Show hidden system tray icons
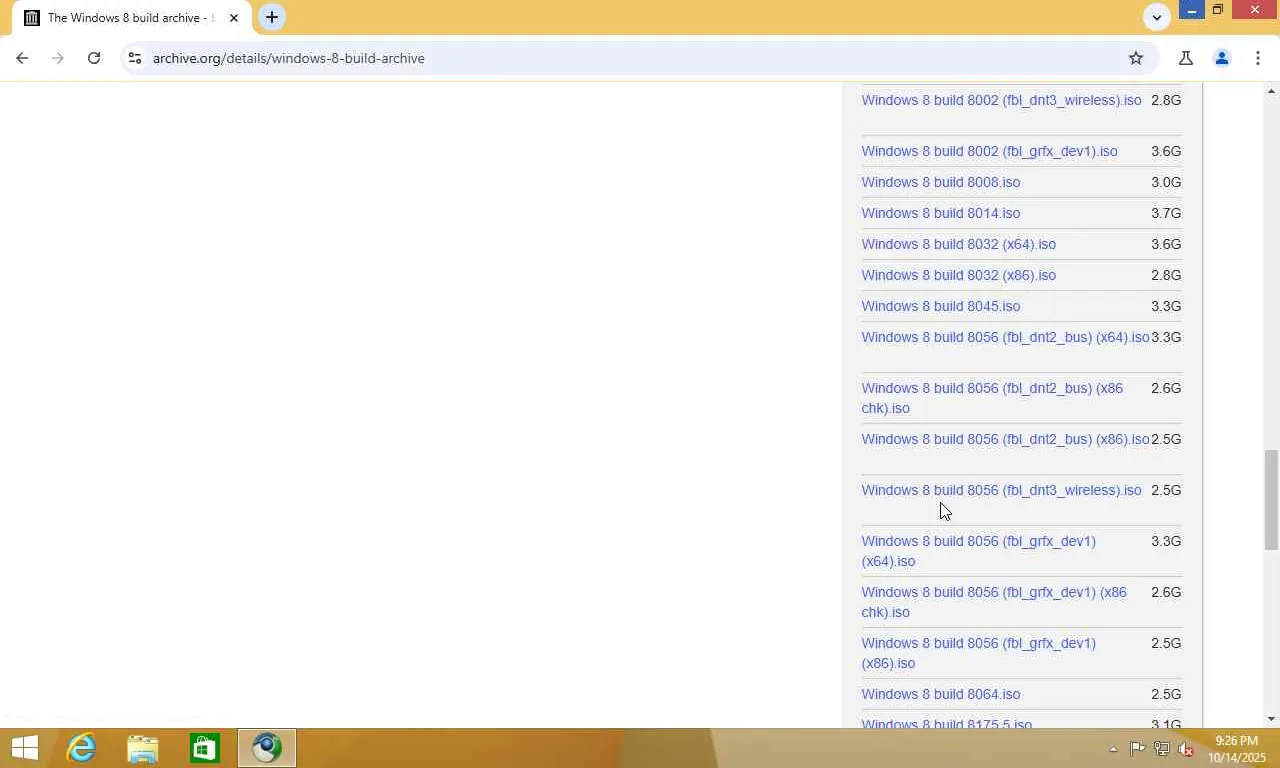1280x768 pixels. [x=1113, y=749]
